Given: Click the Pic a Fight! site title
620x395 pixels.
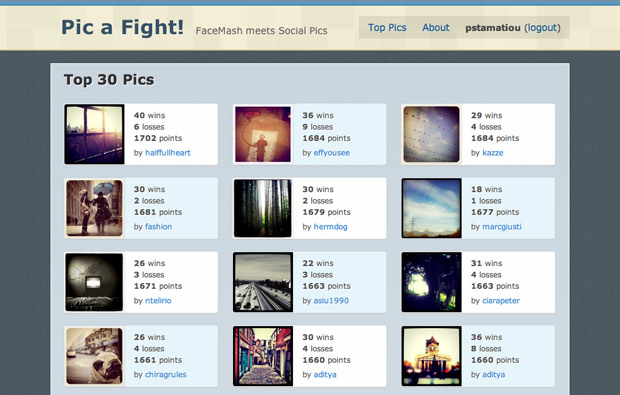Looking at the screenshot, I should click(x=123, y=28).
